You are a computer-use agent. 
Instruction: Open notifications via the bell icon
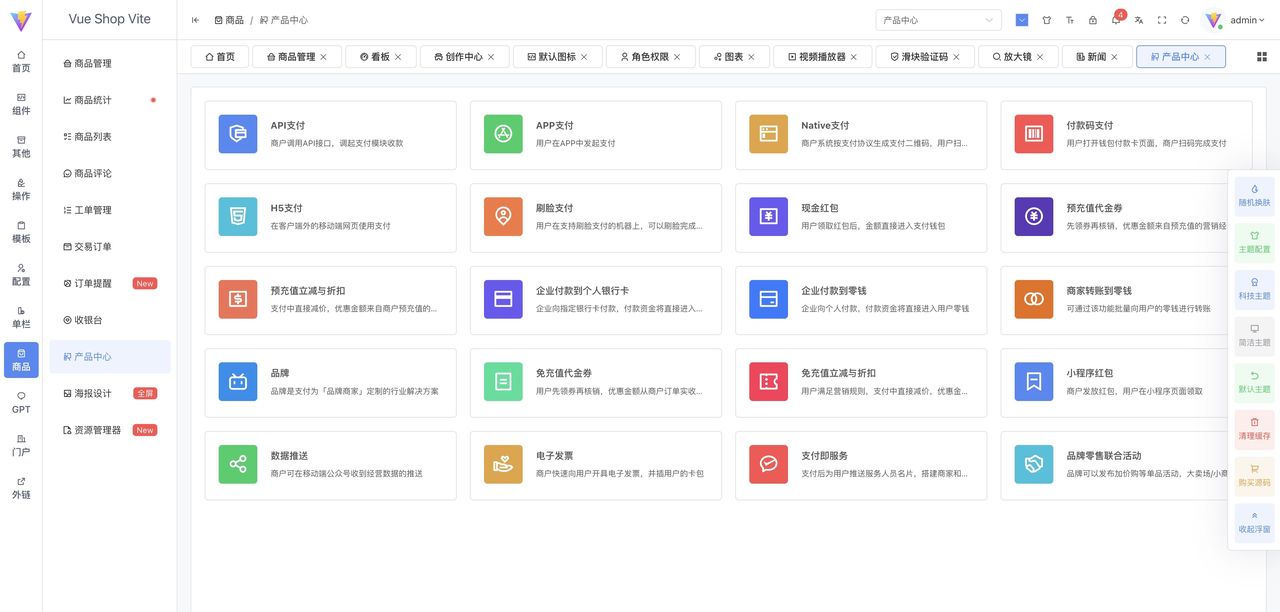[1117, 19]
